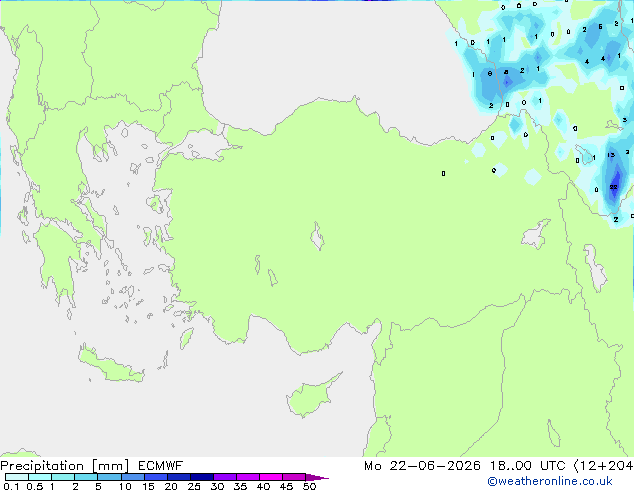Click the '18..00 UTC' time text
634x490 pixels.
527,466
